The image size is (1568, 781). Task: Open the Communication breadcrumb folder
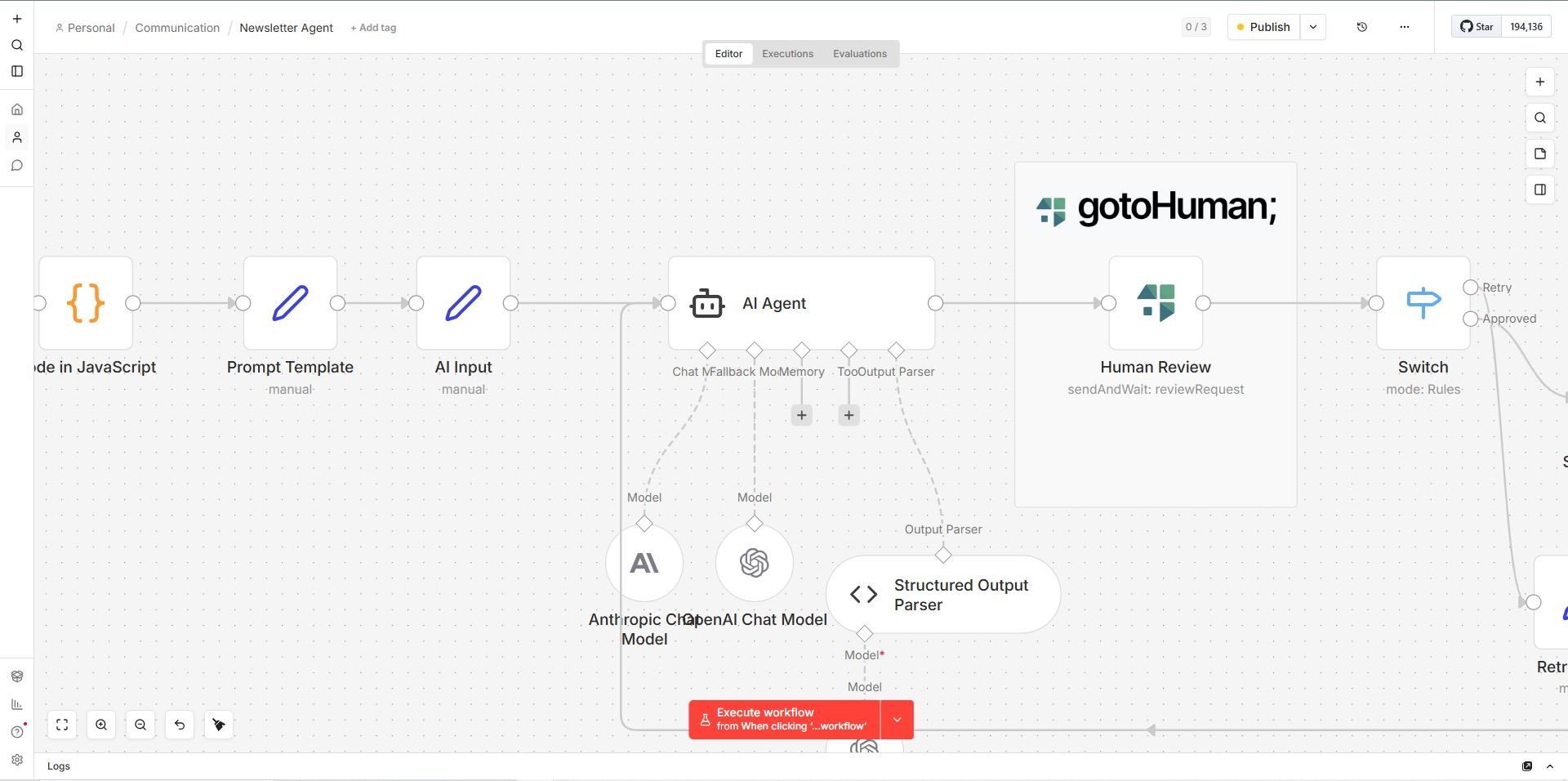(177, 28)
